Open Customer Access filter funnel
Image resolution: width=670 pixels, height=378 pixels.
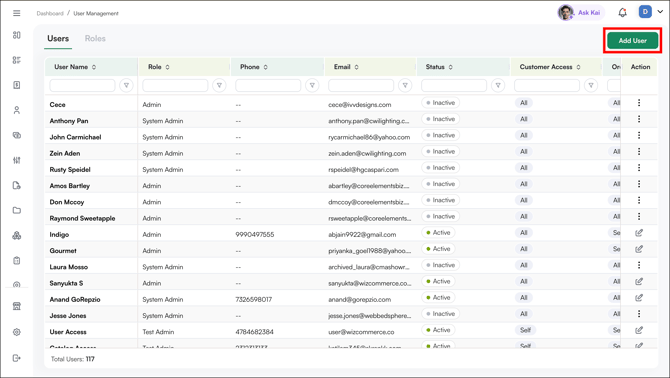tap(591, 85)
